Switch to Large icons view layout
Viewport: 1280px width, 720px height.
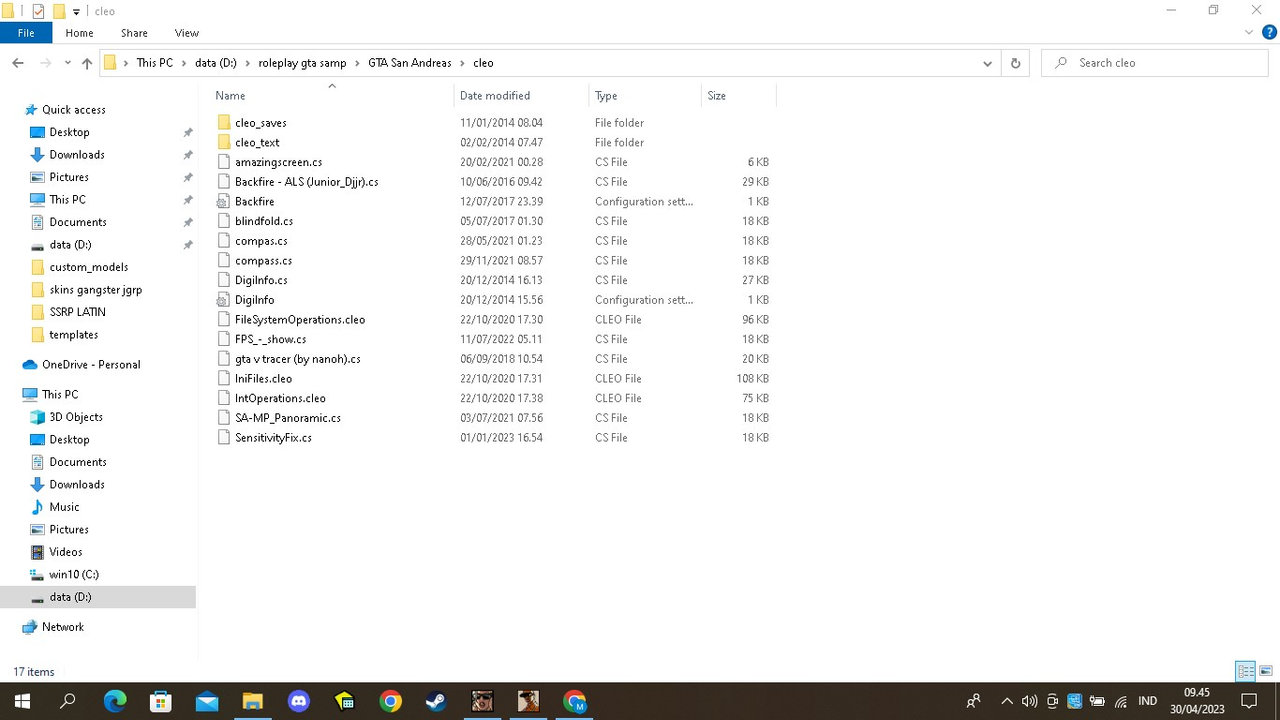(x=1266, y=671)
